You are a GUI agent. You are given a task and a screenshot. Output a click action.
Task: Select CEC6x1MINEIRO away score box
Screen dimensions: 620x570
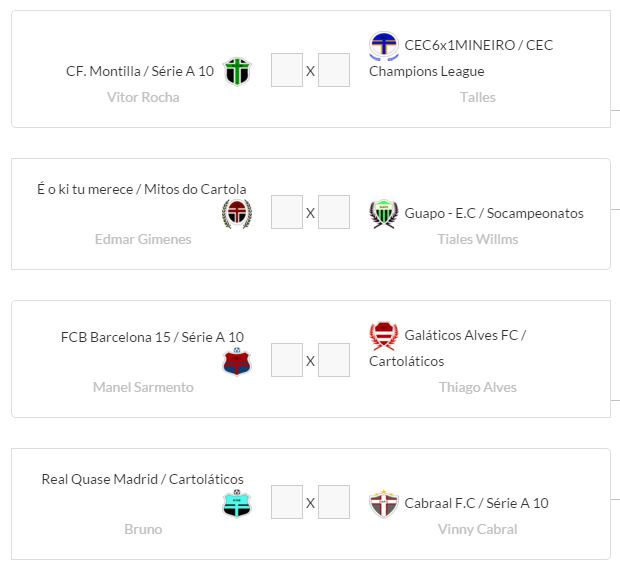tap(334, 71)
